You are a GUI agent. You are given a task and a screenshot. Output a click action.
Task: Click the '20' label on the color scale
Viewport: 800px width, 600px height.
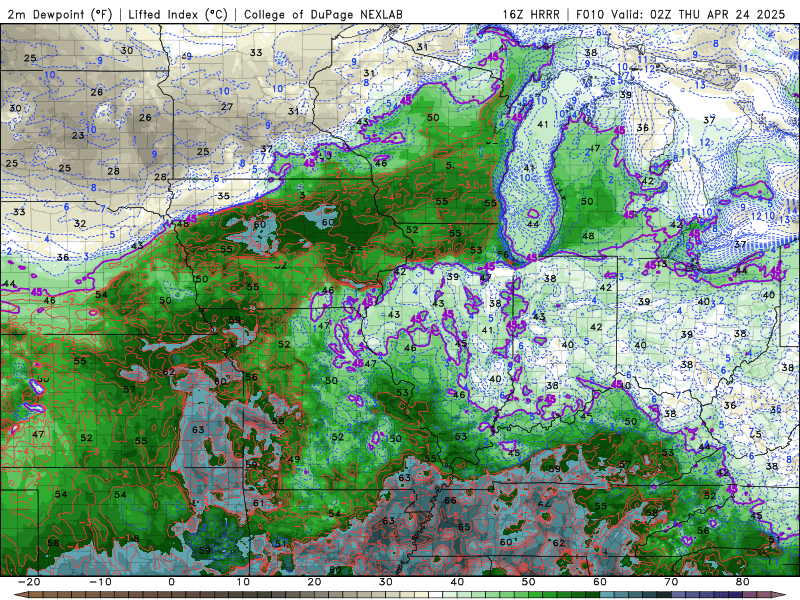point(314,582)
